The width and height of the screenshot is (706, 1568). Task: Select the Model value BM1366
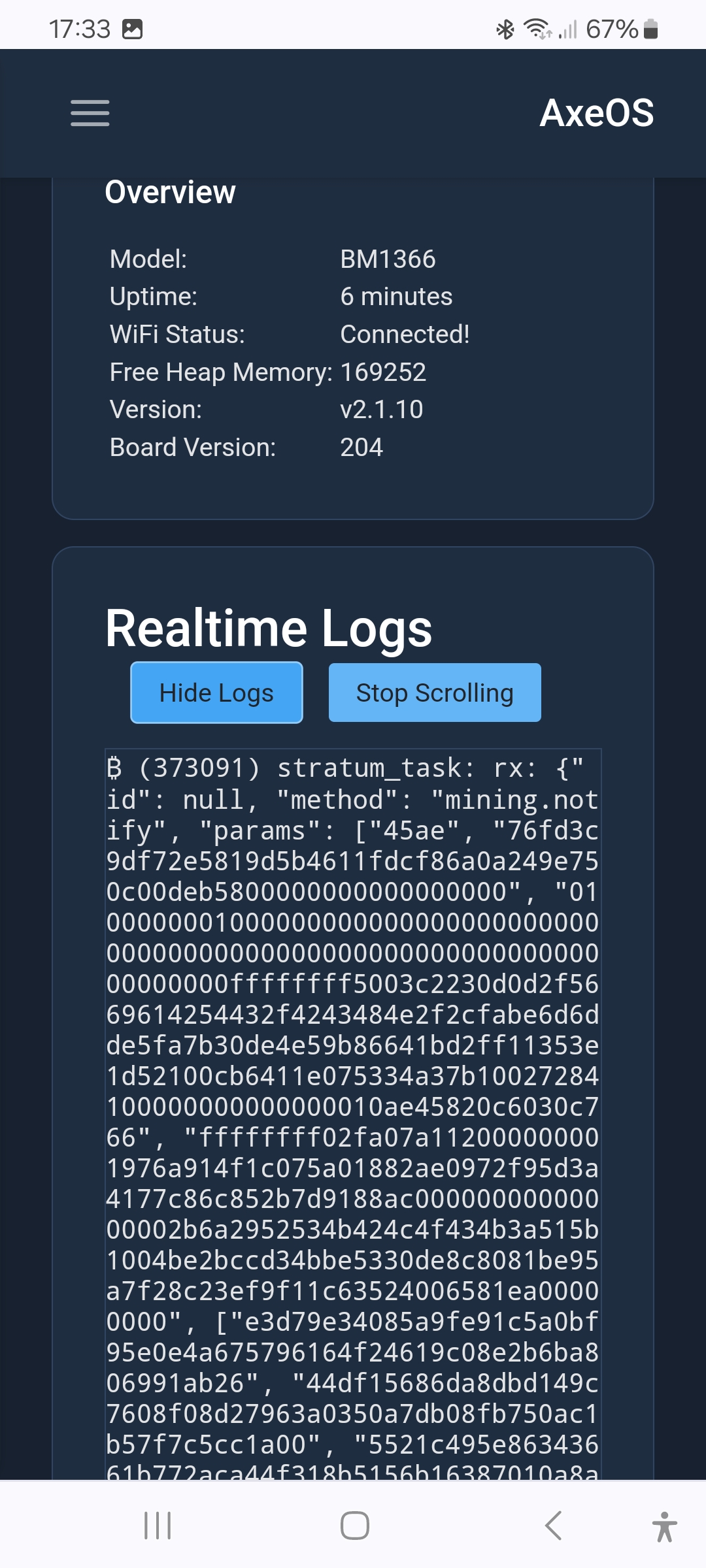388,259
